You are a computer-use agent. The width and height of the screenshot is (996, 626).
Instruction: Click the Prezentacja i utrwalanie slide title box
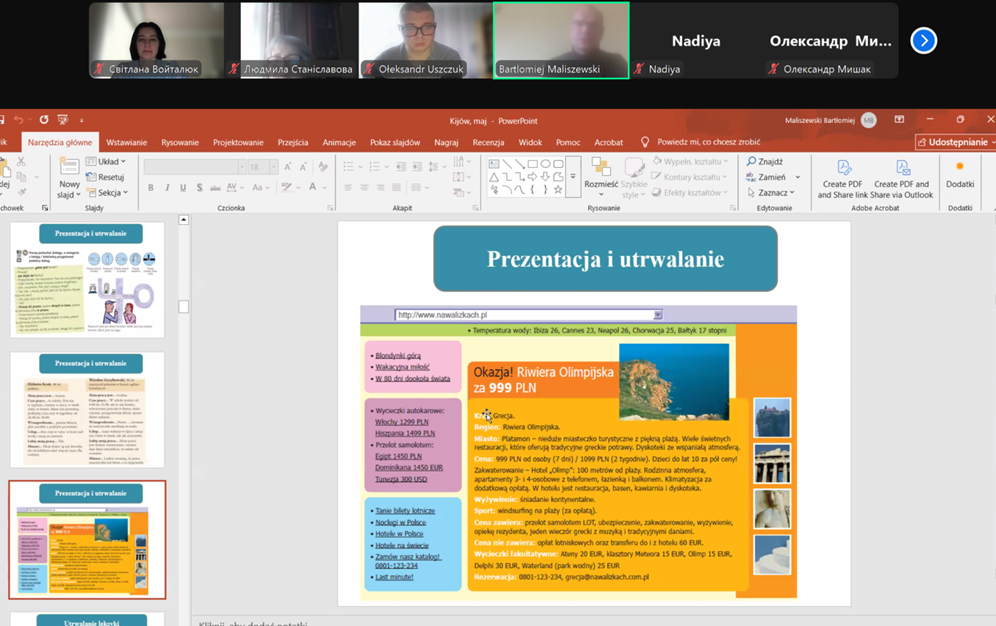pyautogui.click(x=605, y=259)
